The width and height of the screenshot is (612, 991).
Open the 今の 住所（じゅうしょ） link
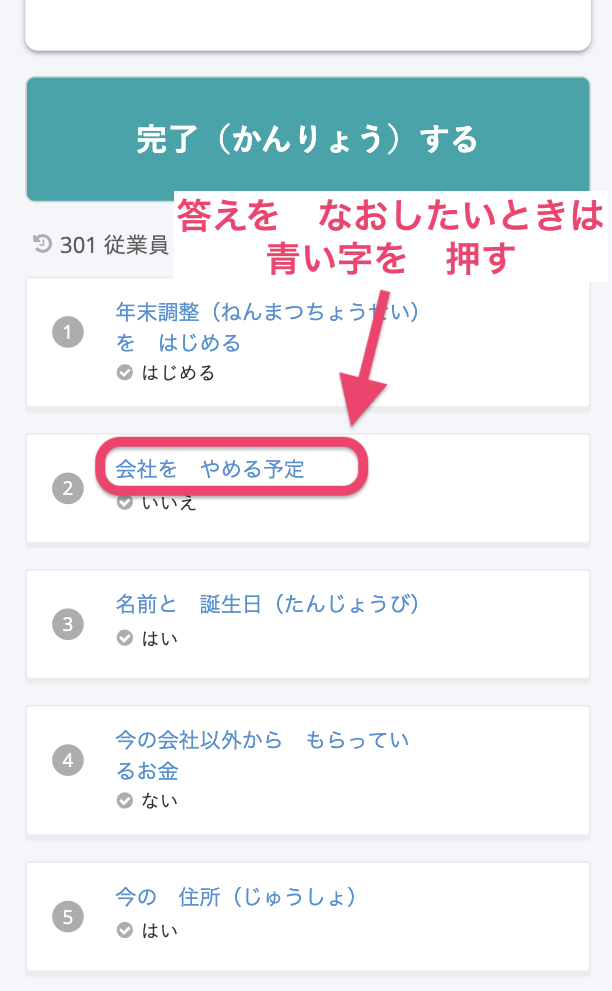236,897
